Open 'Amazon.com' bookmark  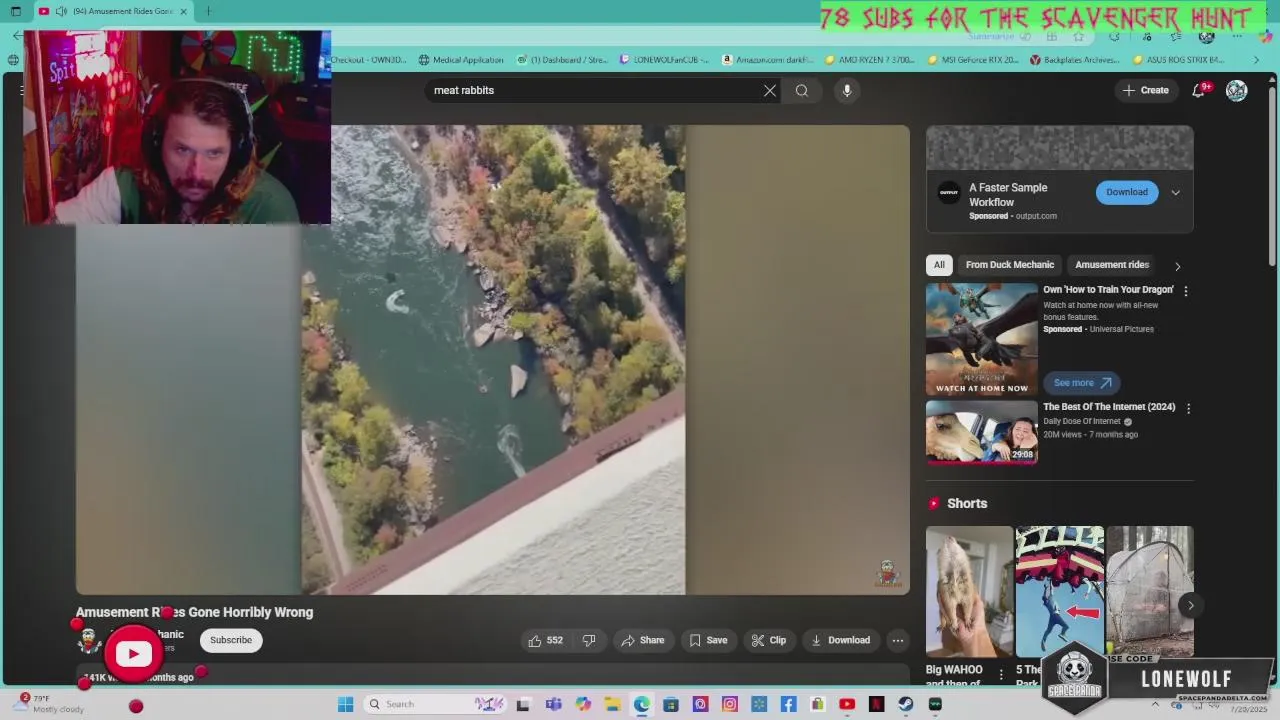coord(767,60)
